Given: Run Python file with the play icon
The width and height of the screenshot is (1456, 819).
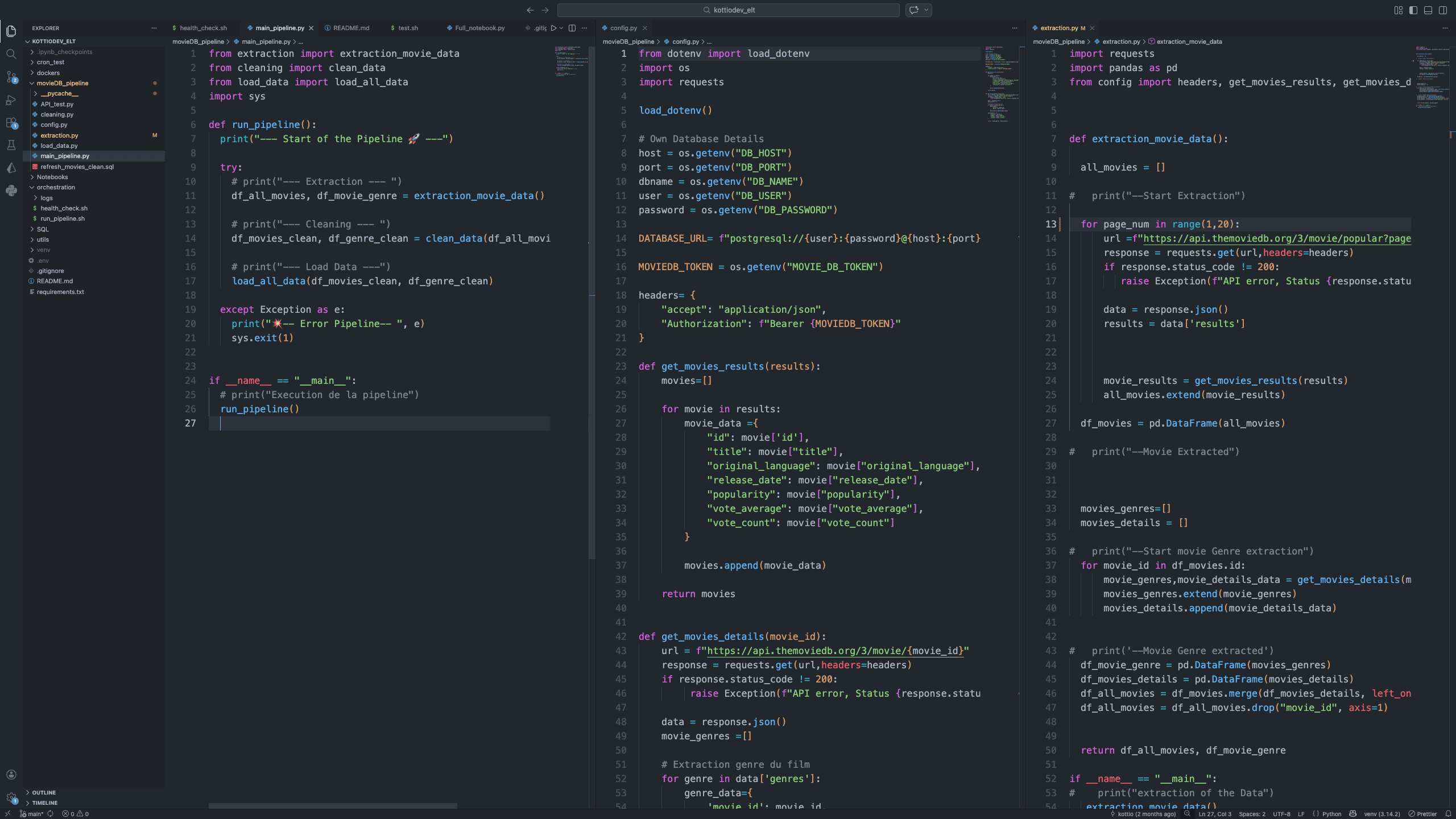Looking at the screenshot, I should point(553,28).
